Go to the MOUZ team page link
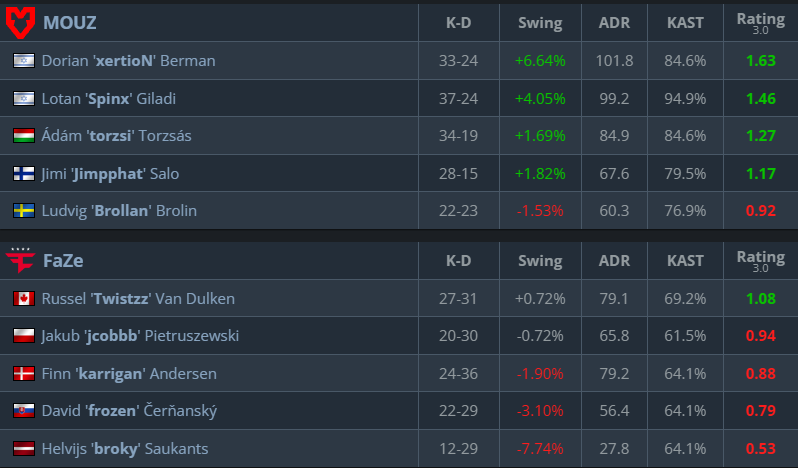The height and width of the screenshot is (468, 798). coord(70,23)
